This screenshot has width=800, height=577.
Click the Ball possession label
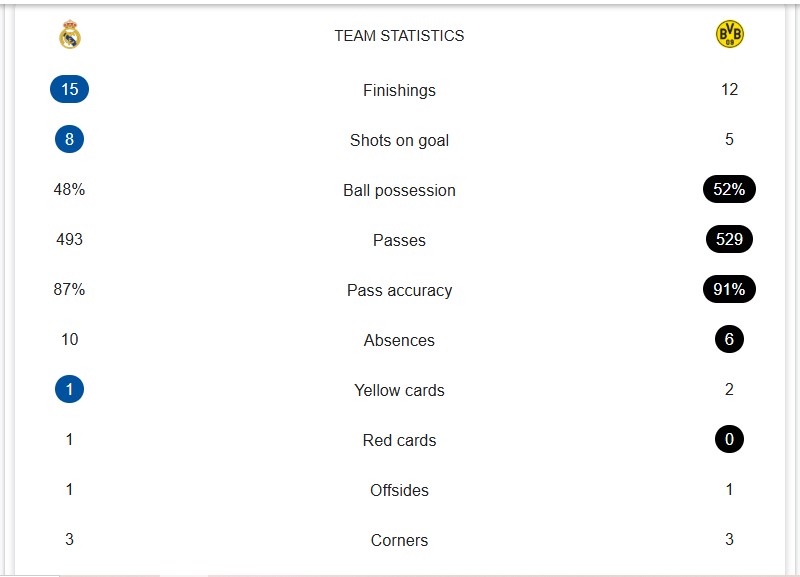399,190
